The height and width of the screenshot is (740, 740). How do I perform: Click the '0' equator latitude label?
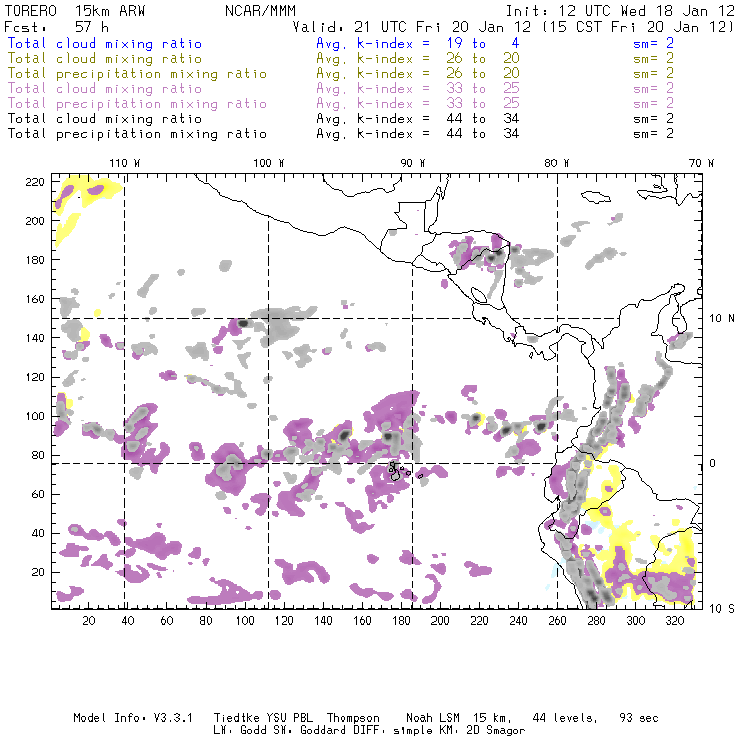tap(712, 463)
